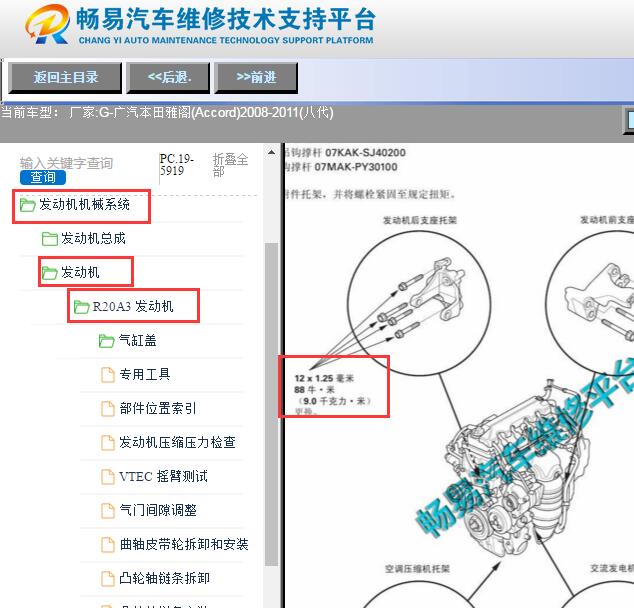Expand the 发动机总成 tree node
This screenshot has width=634, height=608.
coord(93,239)
